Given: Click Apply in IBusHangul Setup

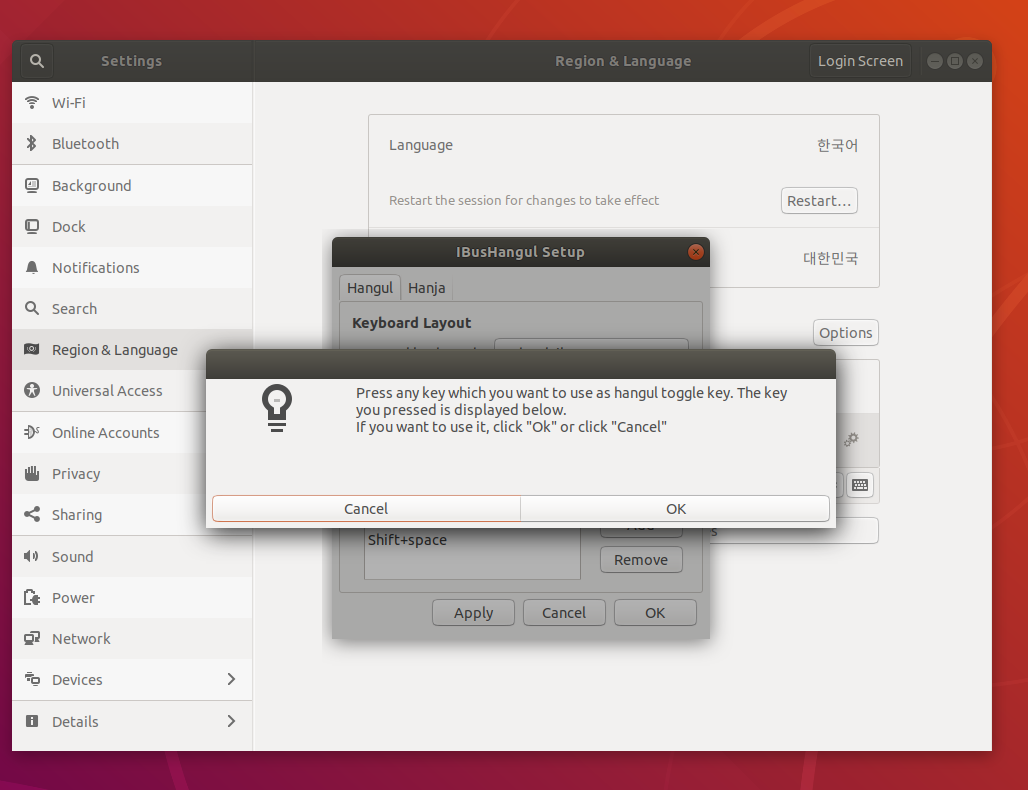Looking at the screenshot, I should coord(473,613).
